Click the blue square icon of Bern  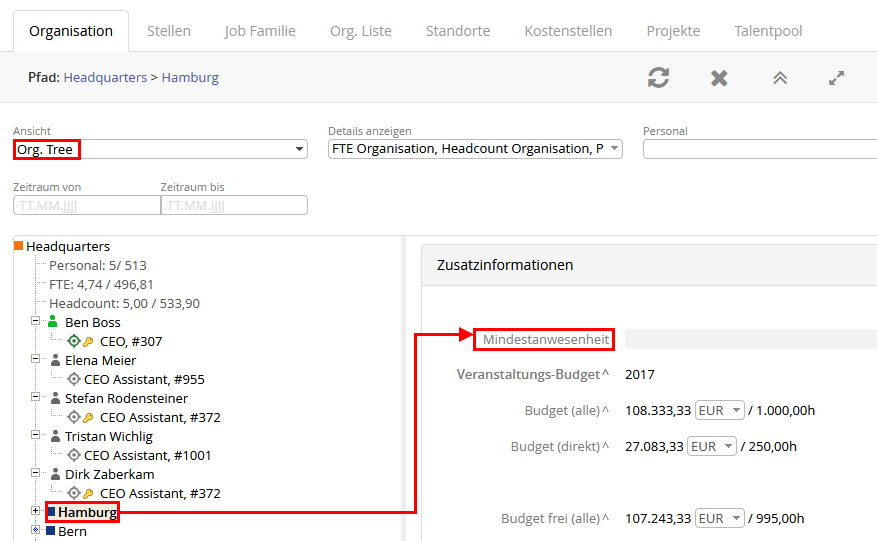[x=50, y=530]
